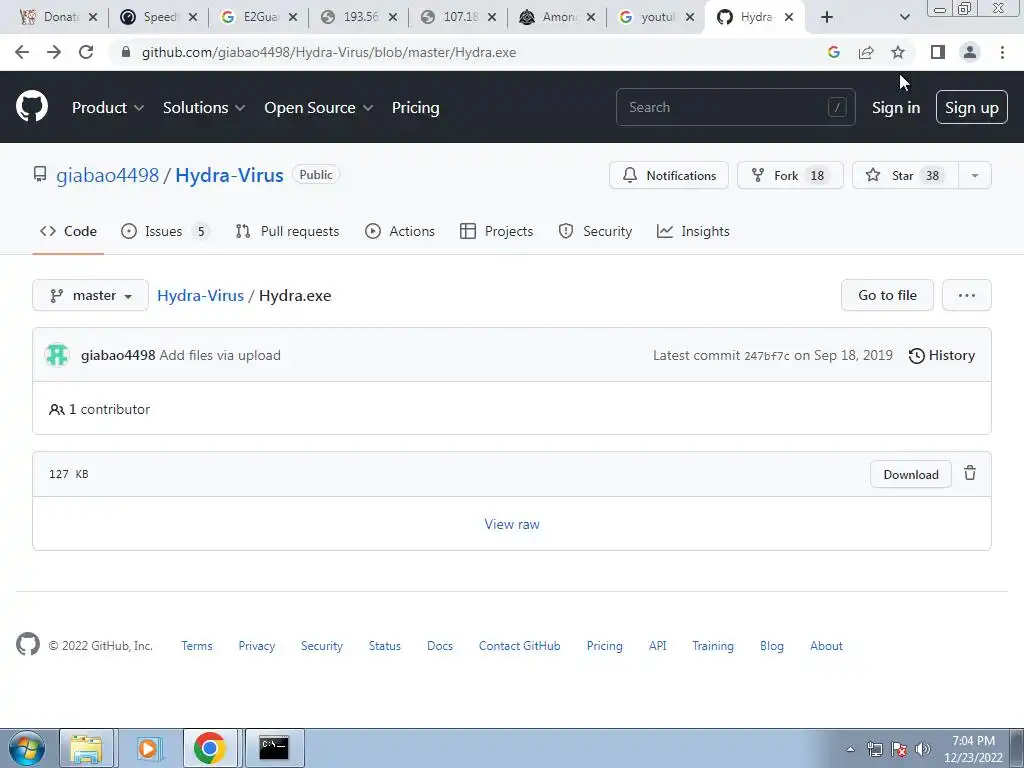Open the command prompt taskbar icon

(x=274, y=748)
